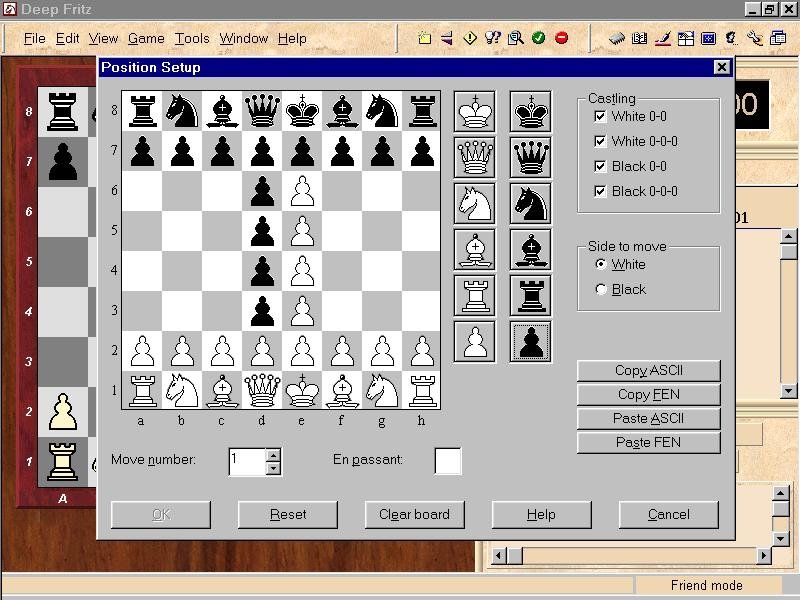Select White as side to move
The width and height of the screenshot is (800, 600).
(601, 264)
